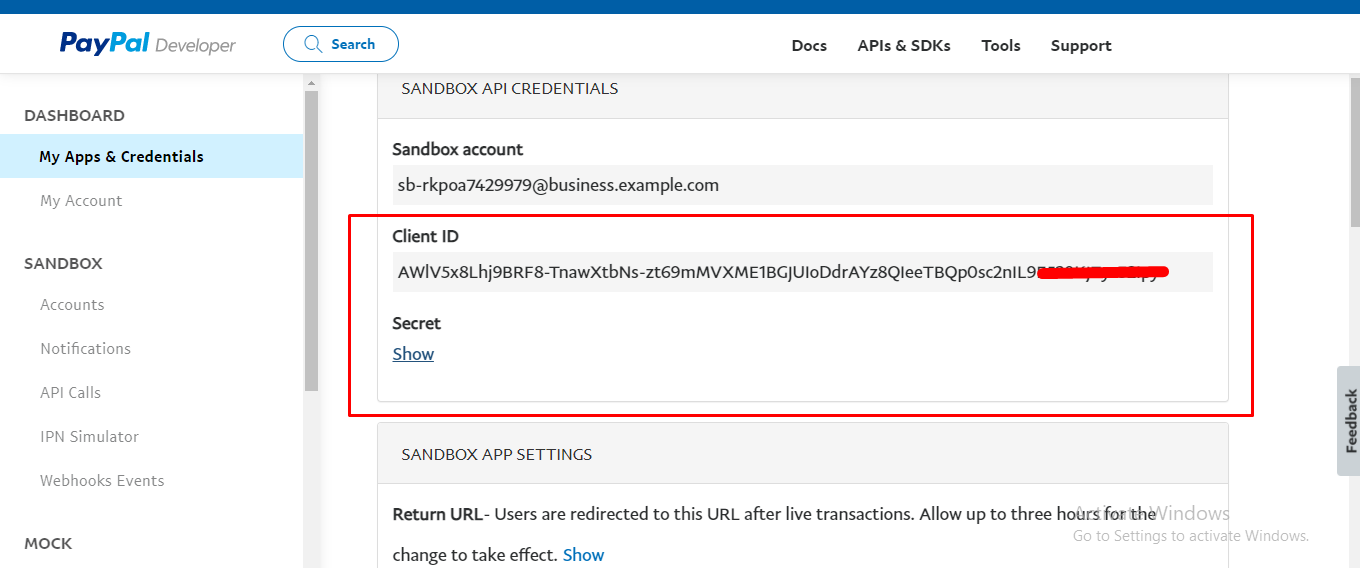
Task: Open the Support menu
Action: click(x=1081, y=45)
